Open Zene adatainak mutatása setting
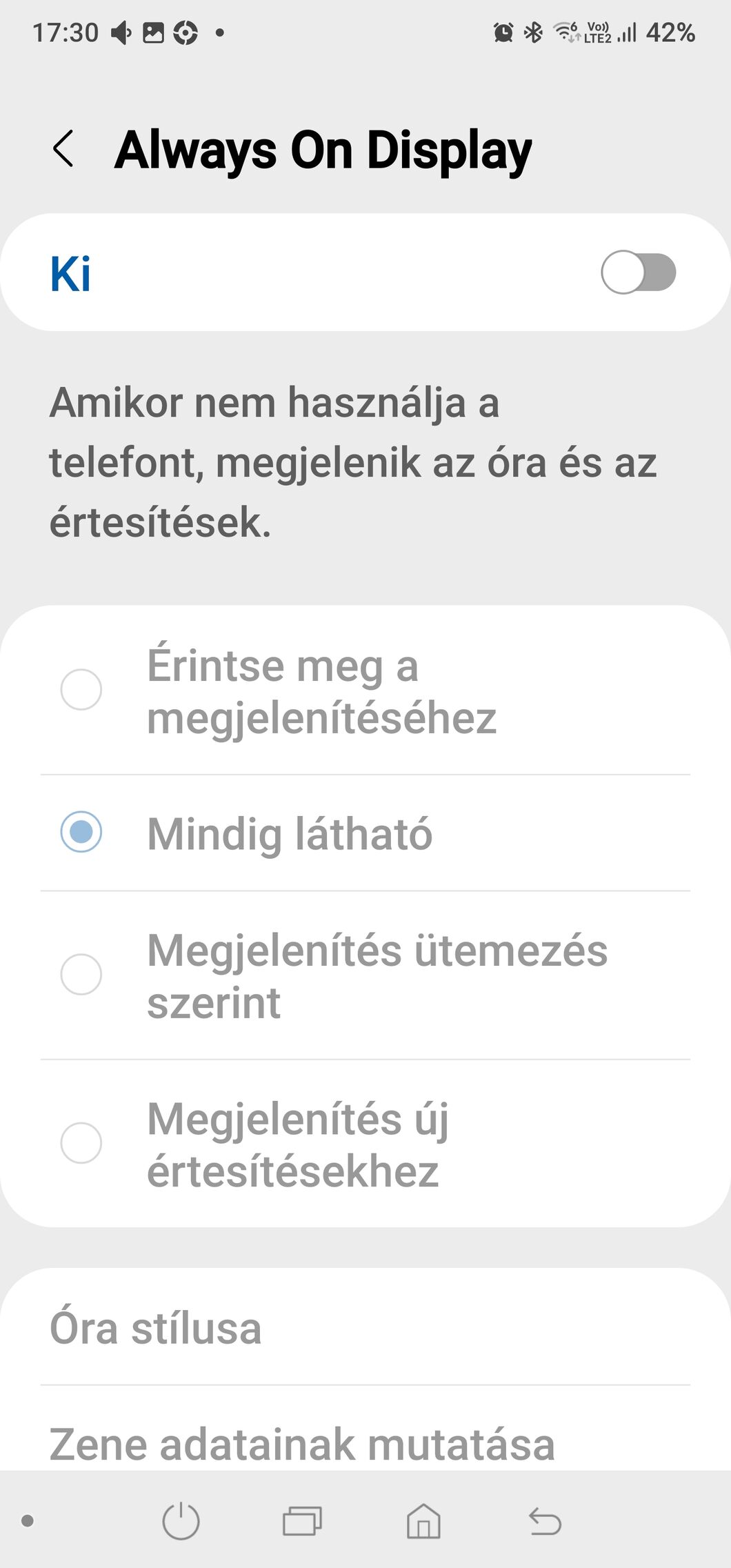 (302, 1445)
